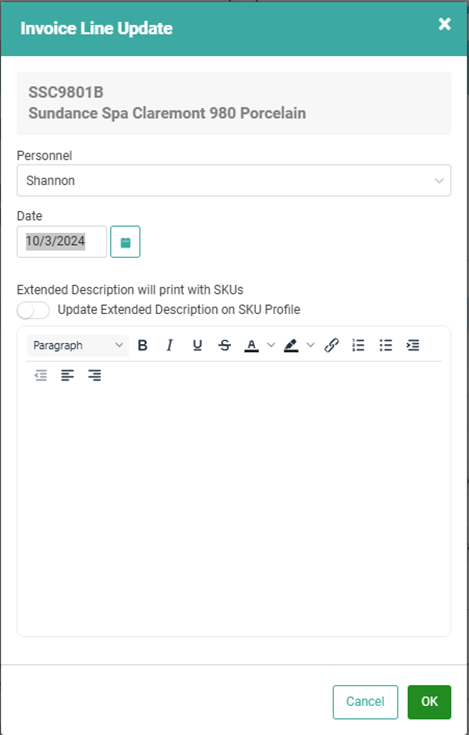Decrease indent of the paragraph

(x=41, y=375)
